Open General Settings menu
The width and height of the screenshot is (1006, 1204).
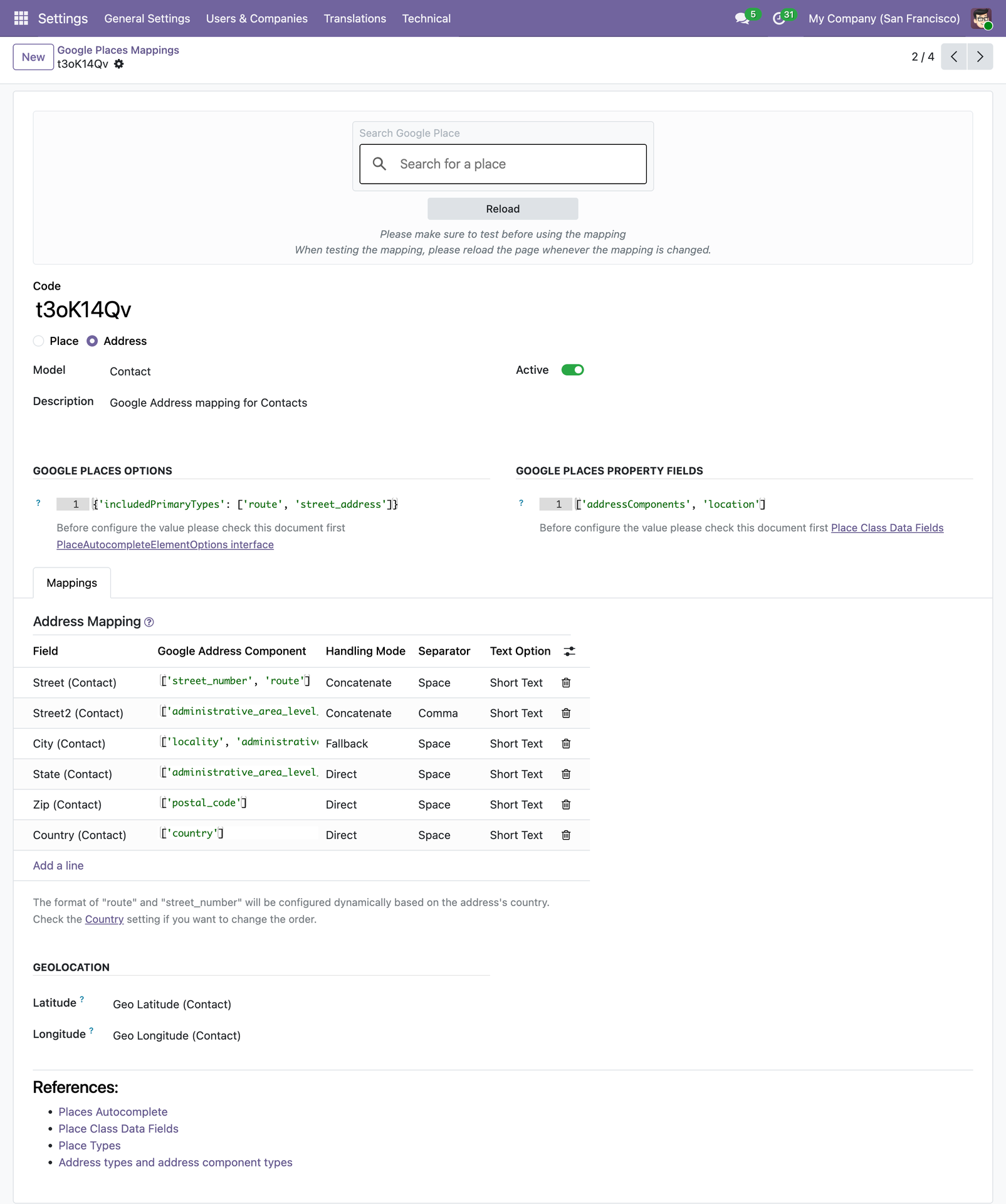click(x=147, y=18)
